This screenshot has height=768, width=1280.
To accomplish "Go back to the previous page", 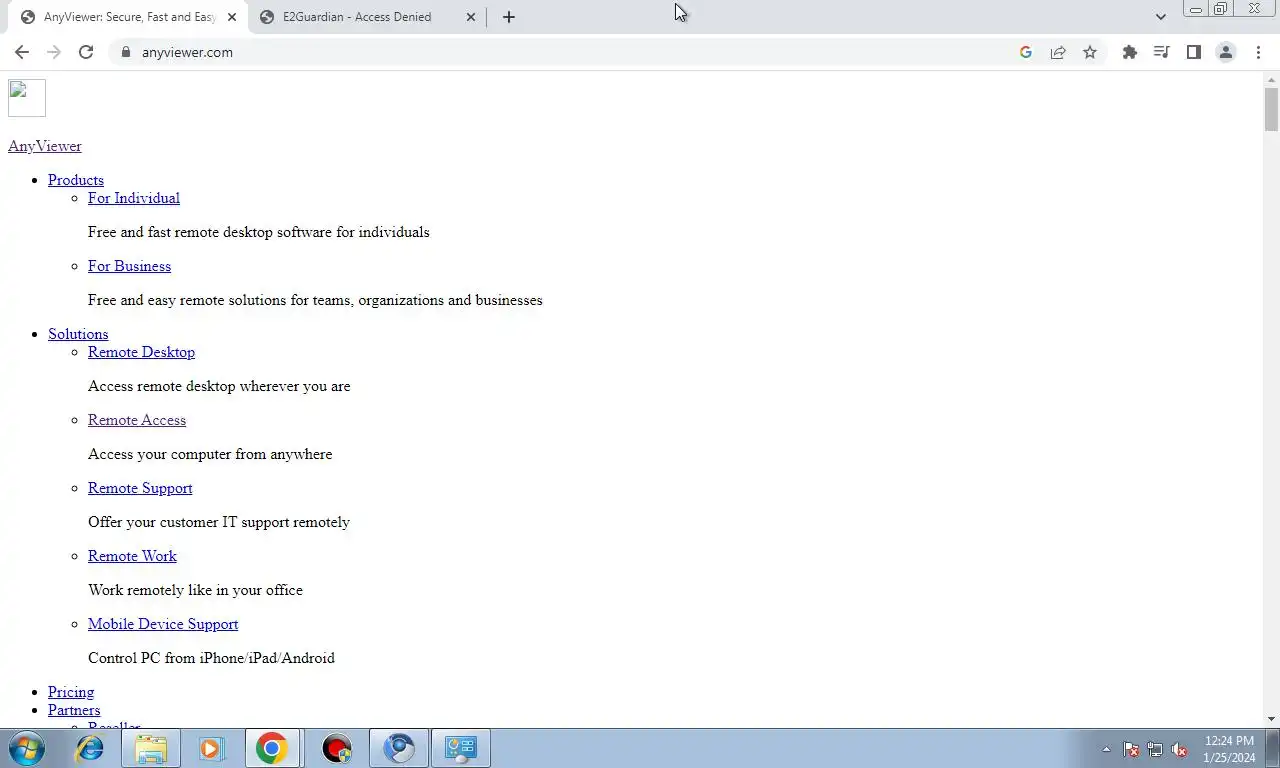I will click(x=22, y=52).
